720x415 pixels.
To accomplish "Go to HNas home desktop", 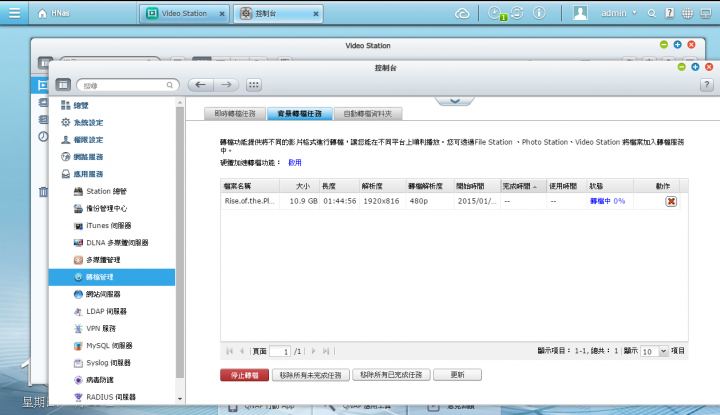I will (x=54, y=13).
